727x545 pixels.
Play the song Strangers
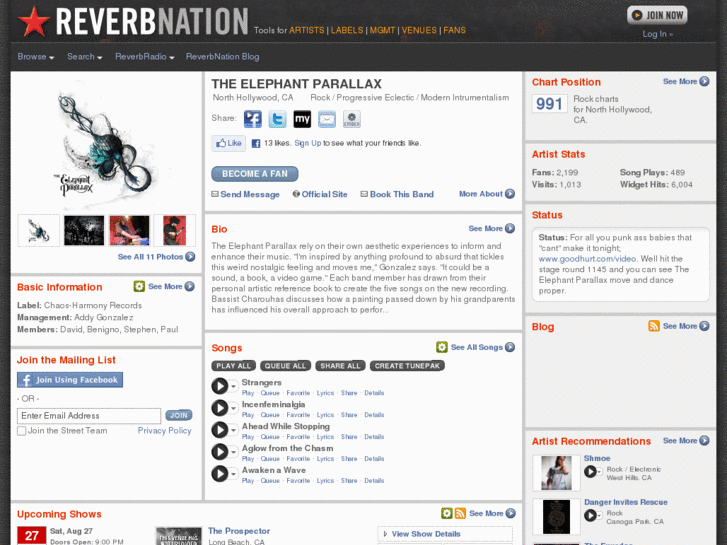click(x=220, y=386)
